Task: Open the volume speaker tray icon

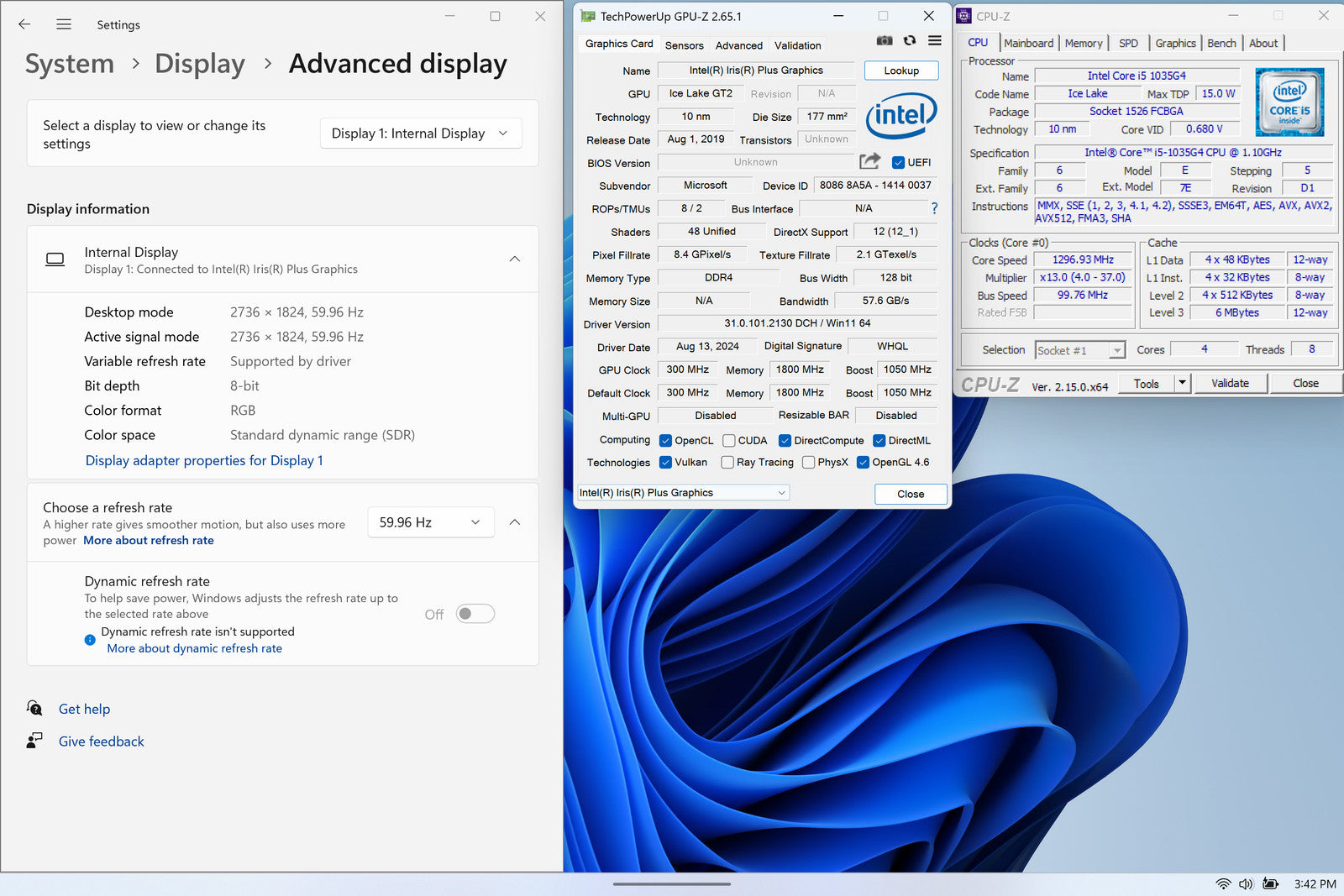Action: (x=1246, y=884)
